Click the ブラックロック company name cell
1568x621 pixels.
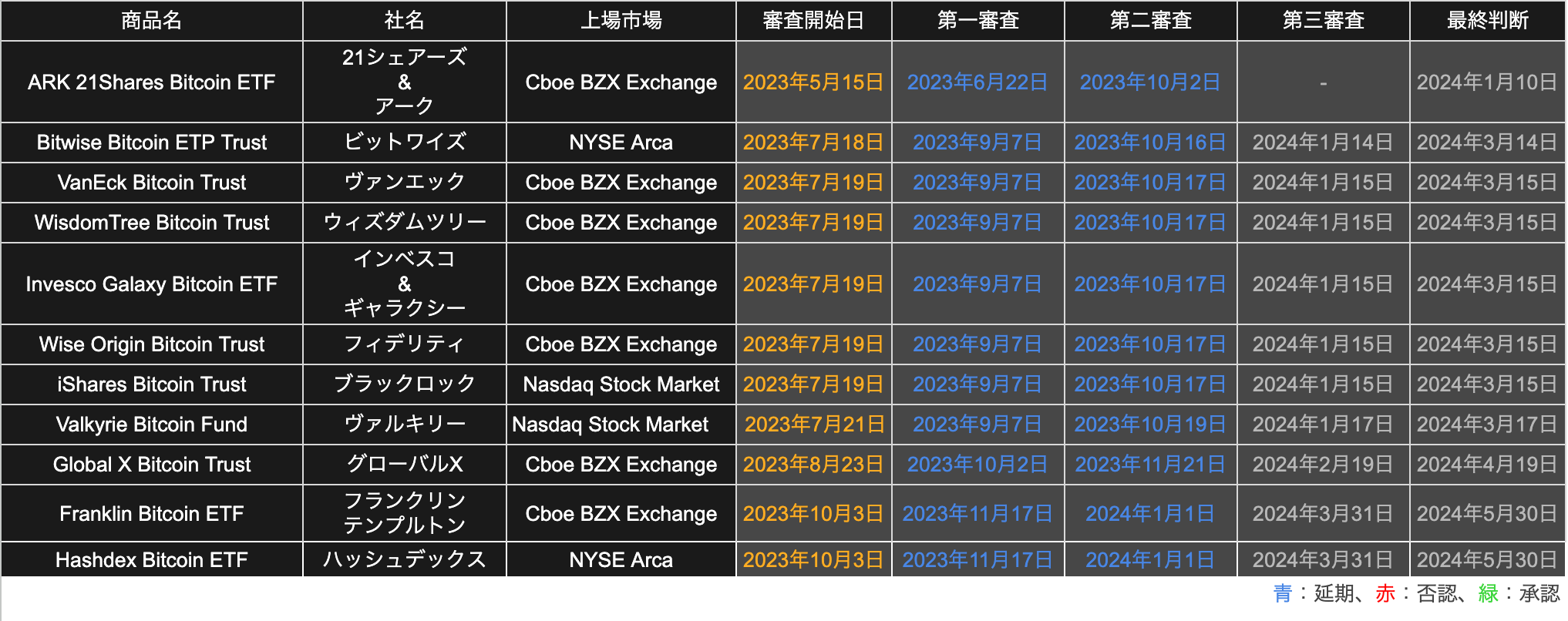tap(405, 384)
